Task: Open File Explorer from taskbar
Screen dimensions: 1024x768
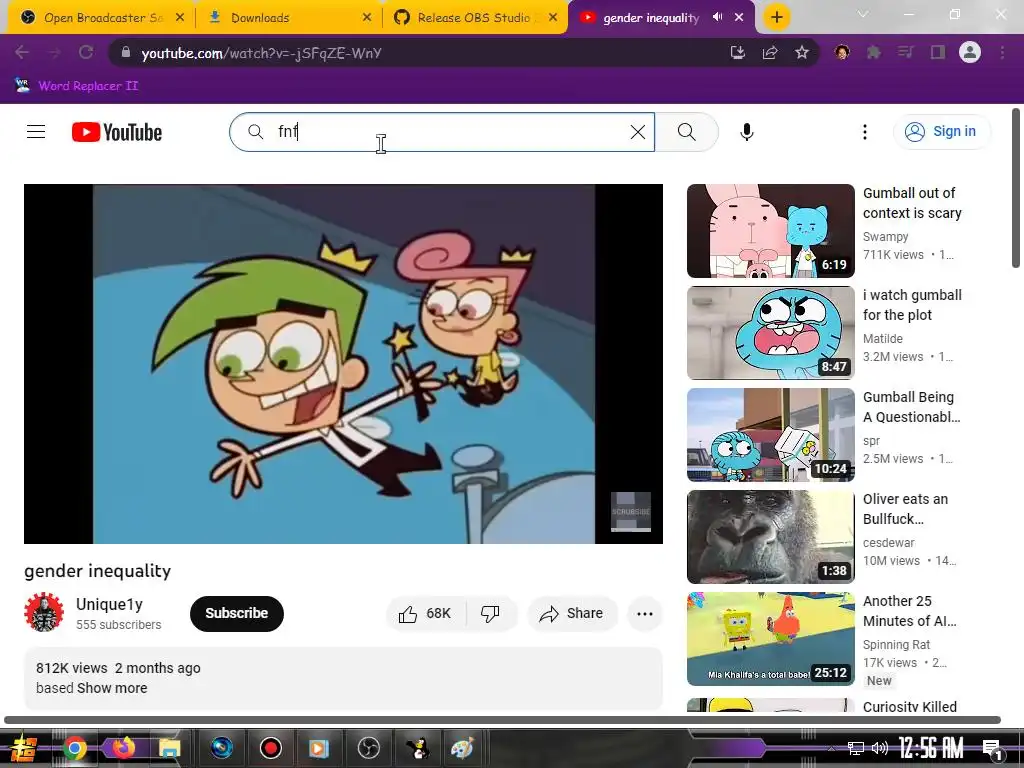Action: click(169, 748)
